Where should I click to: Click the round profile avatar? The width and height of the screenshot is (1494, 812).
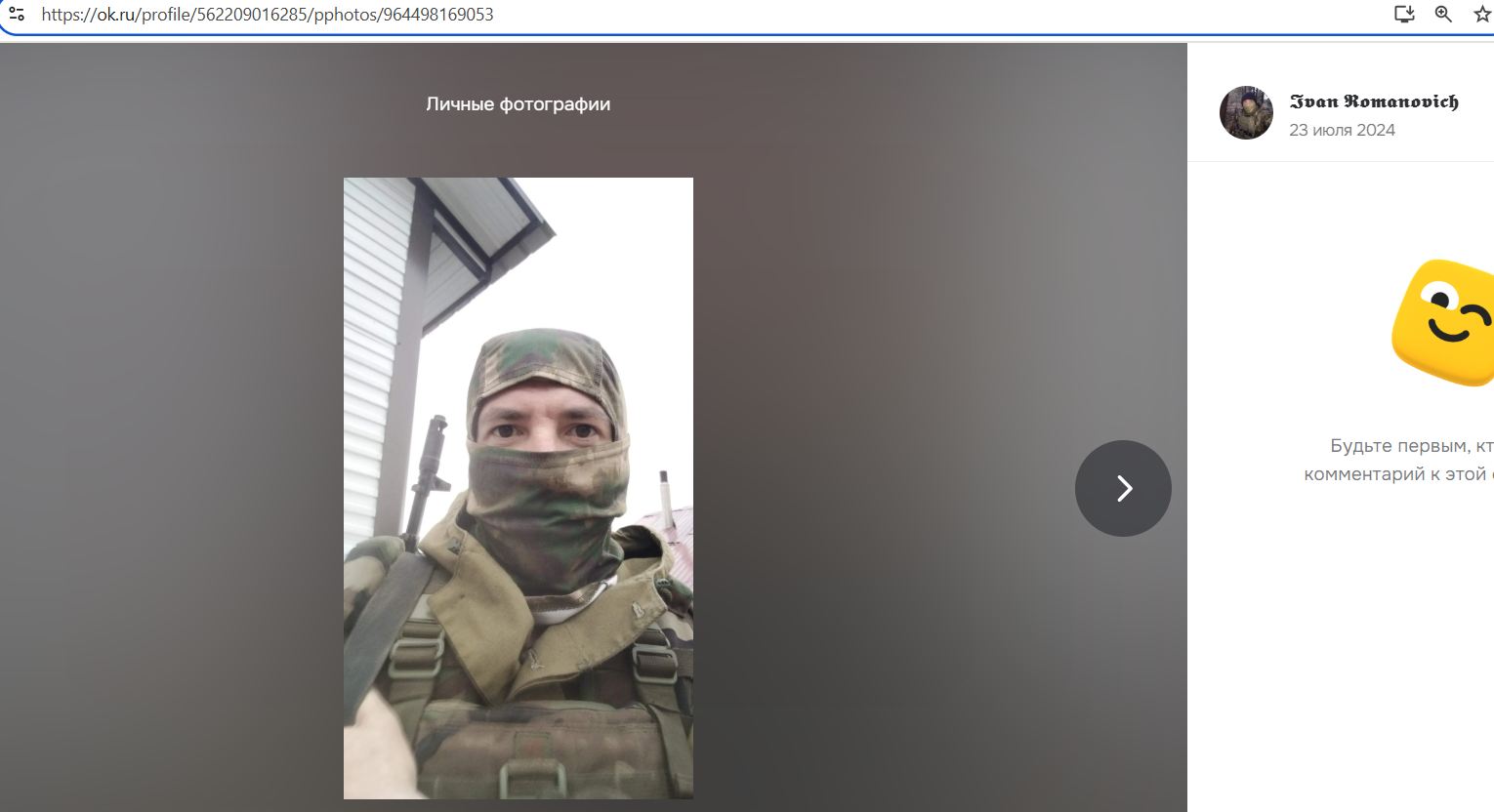pyautogui.click(x=1246, y=112)
